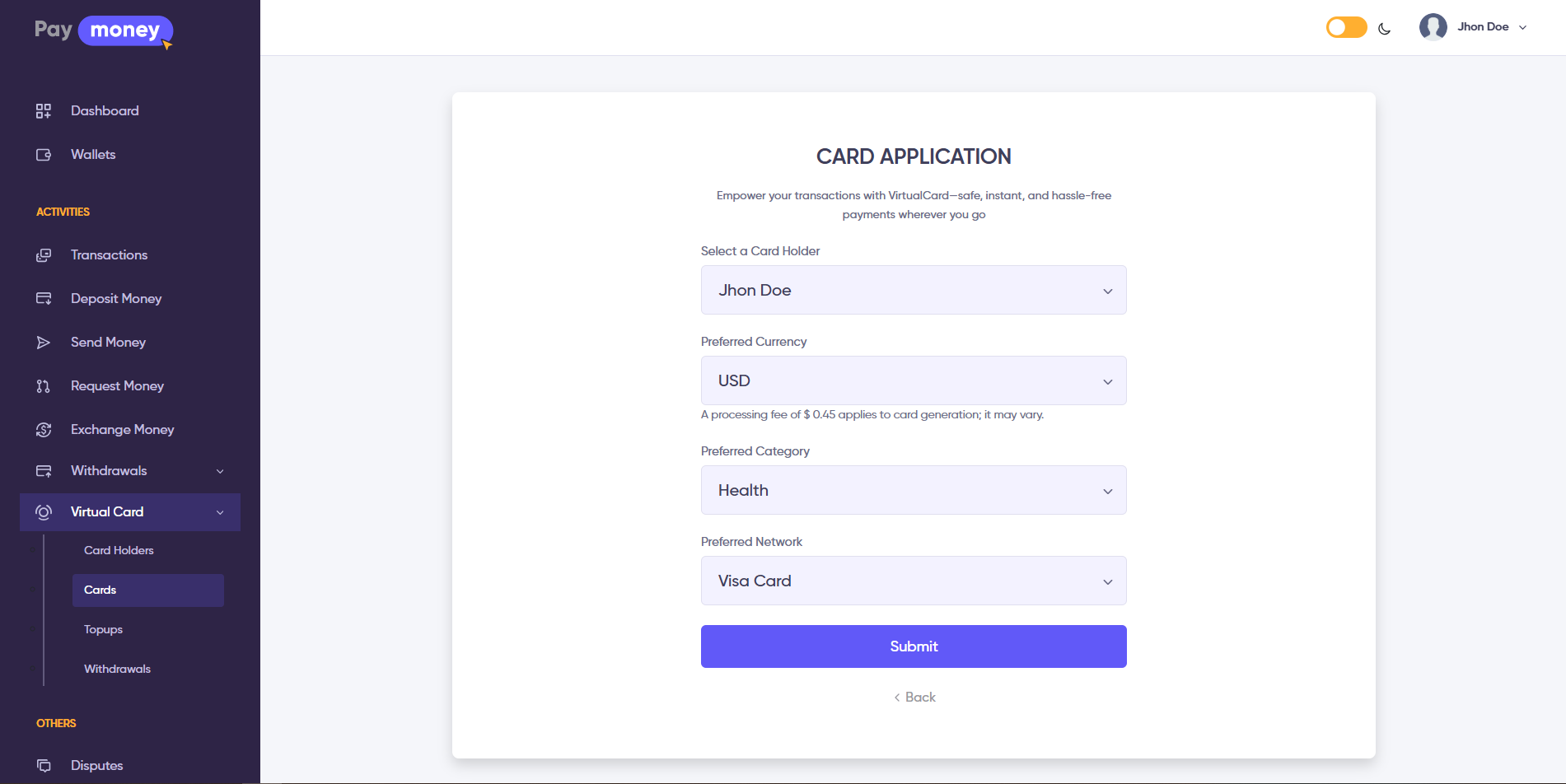Open the Preferred Network dropdown

(x=913, y=581)
